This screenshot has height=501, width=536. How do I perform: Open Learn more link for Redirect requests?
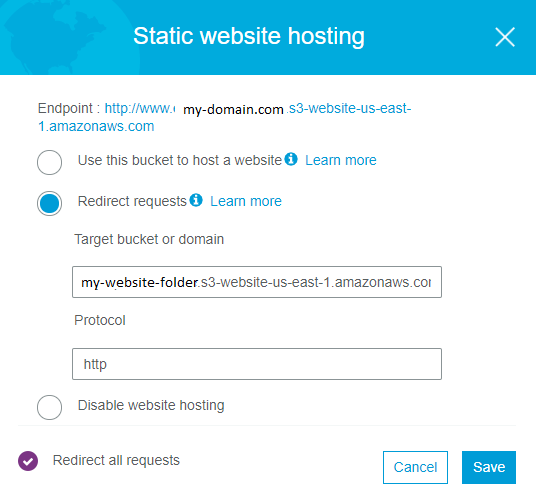click(x=246, y=201)
